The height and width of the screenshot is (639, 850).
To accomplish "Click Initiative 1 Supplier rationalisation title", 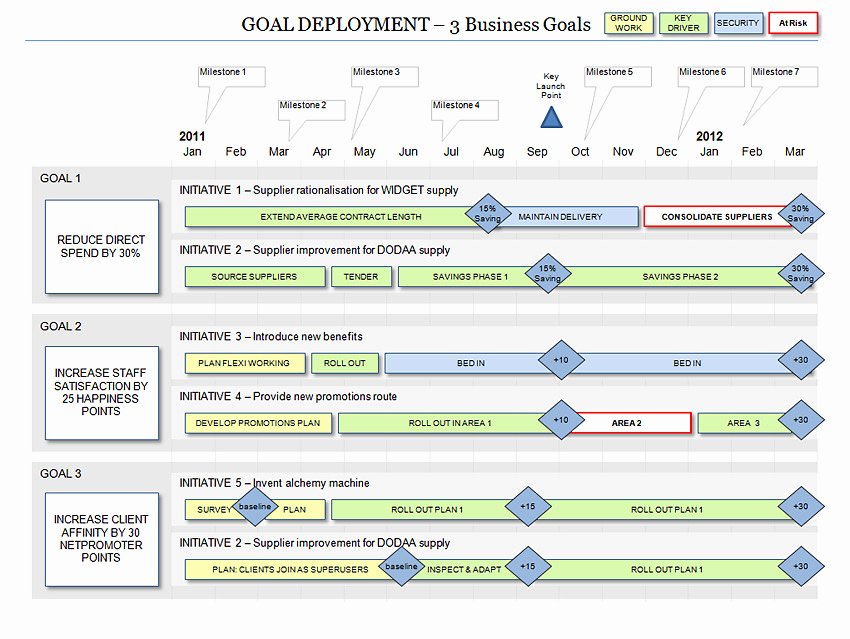I will click(319, 190).
